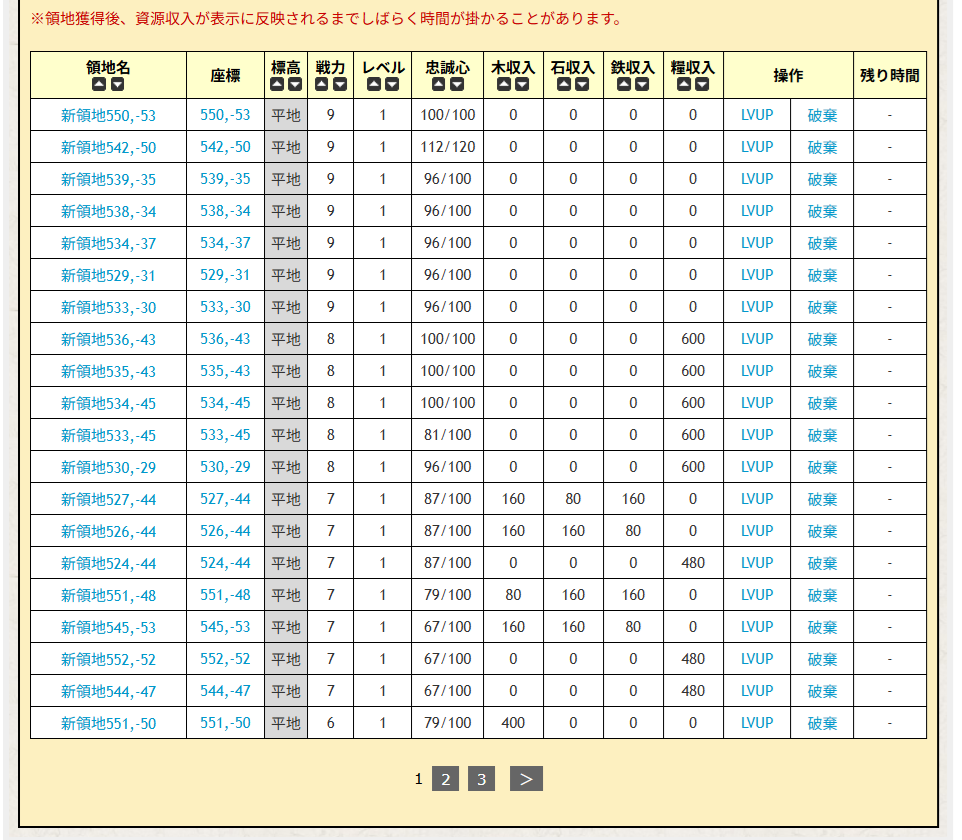Click the next page arrow button
Image resolution: width=962 pixels, height=840 pixels.
coord(526,779)
